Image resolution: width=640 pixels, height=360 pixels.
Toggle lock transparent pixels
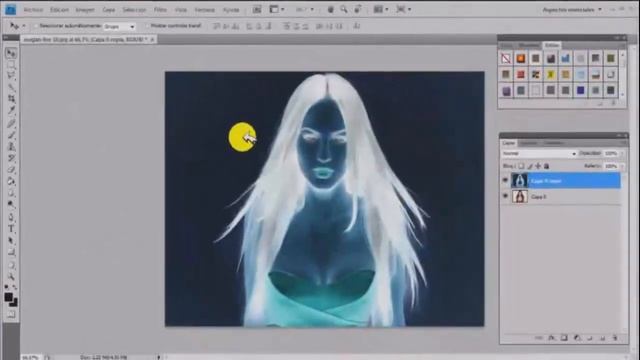521,166
